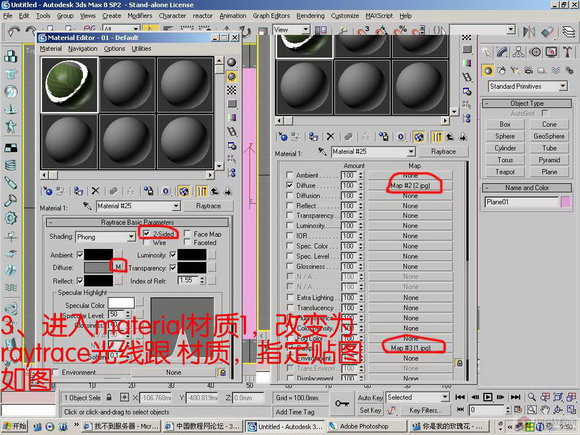The width and height of the screenshot is (580, 435).
Task: Uncheck the Diffuse map checkbox
Action: [290, 185]
